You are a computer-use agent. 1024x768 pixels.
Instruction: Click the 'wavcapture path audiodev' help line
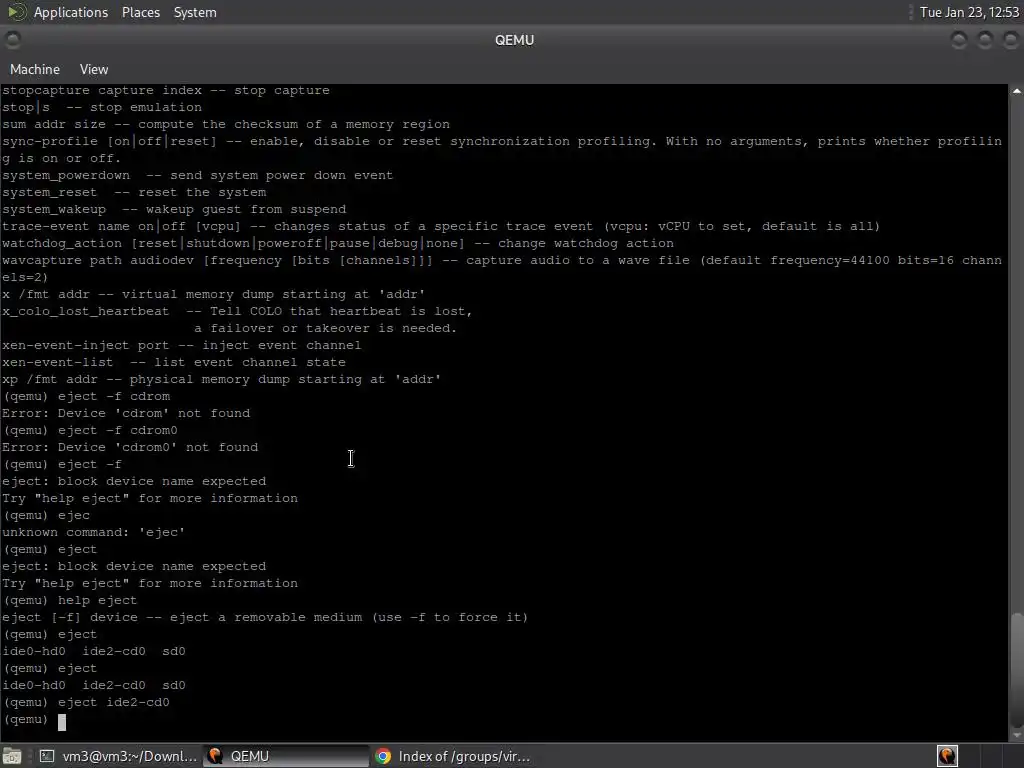502,269
